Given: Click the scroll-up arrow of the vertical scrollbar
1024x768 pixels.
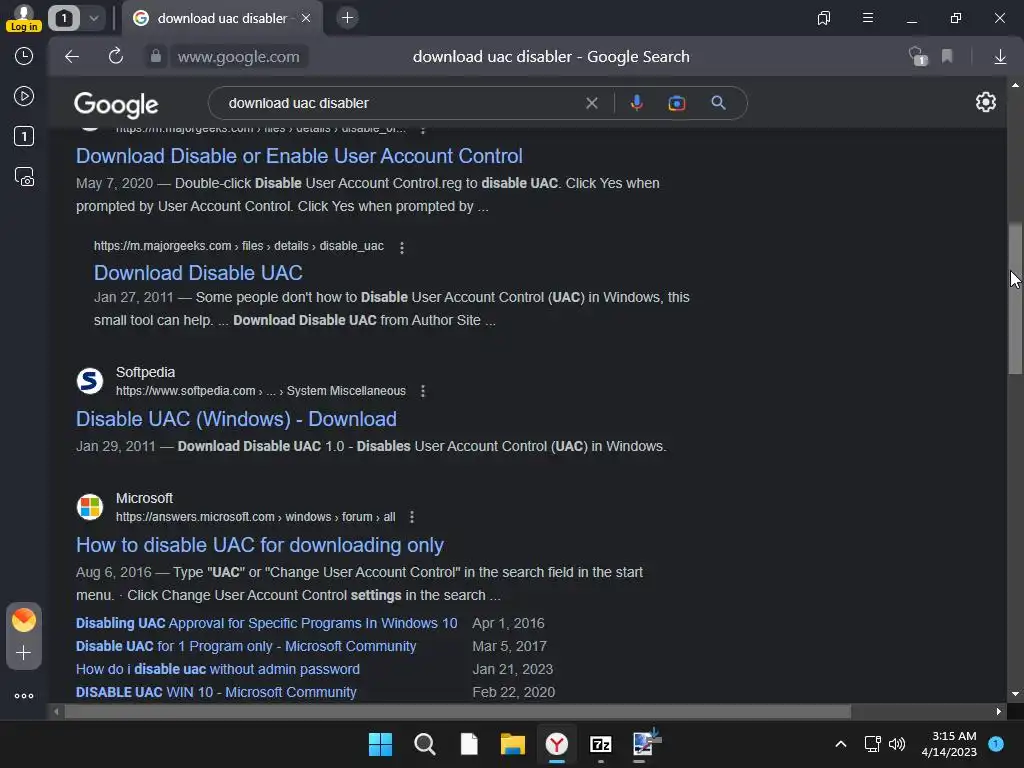Looking at the screenshot, I should (x=1015, y=85).
